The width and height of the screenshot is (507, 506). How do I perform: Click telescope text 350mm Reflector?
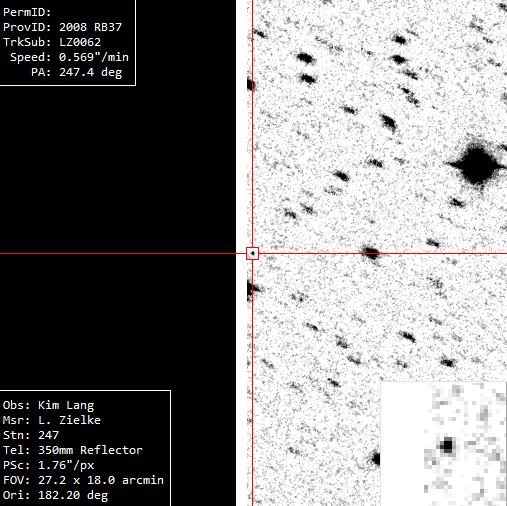click(x=90, y=450)
